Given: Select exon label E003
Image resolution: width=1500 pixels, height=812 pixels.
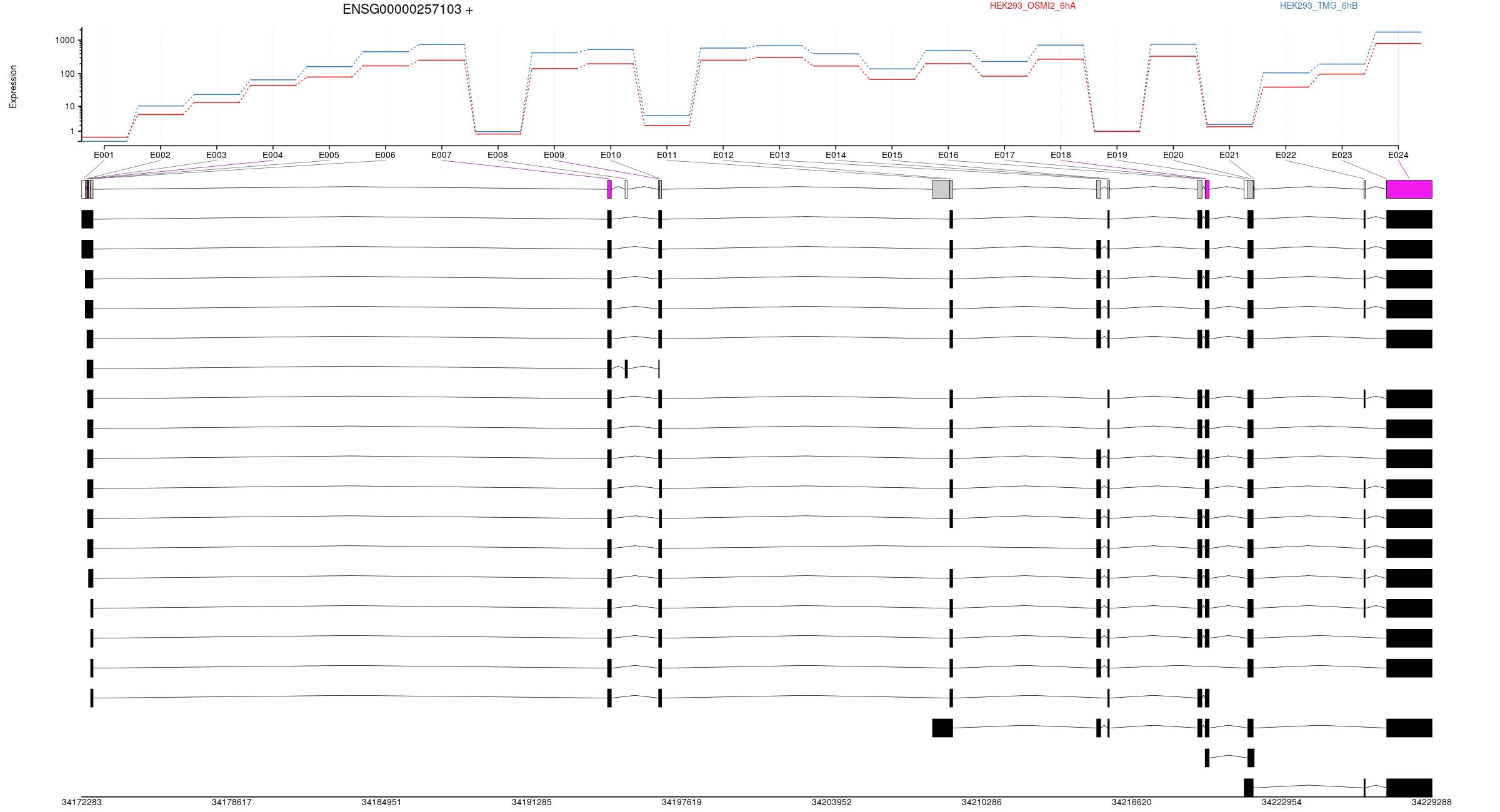Looking at the screenshot, I should tap(216, 155).
